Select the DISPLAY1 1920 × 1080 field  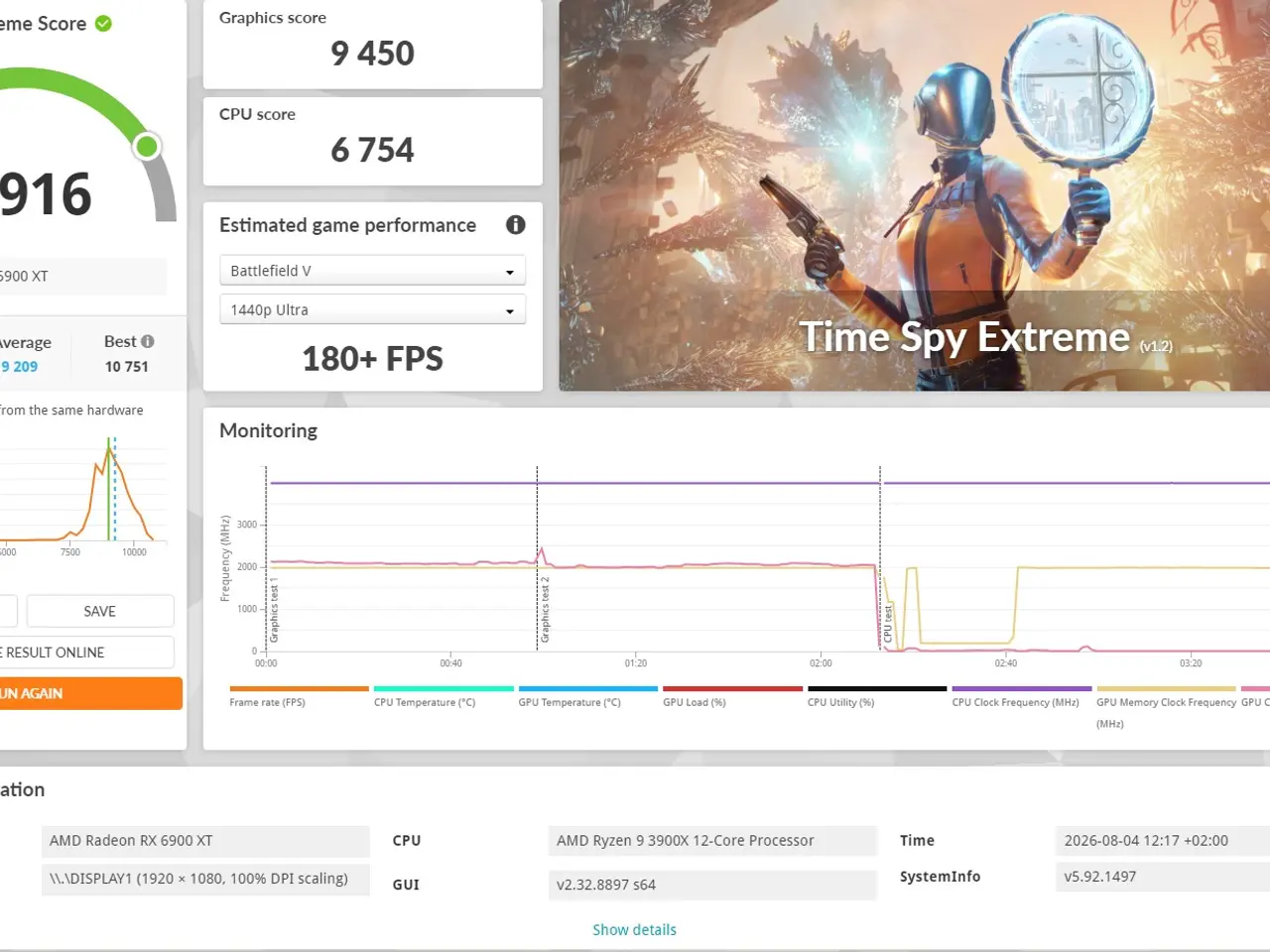[x=205, y=879]
